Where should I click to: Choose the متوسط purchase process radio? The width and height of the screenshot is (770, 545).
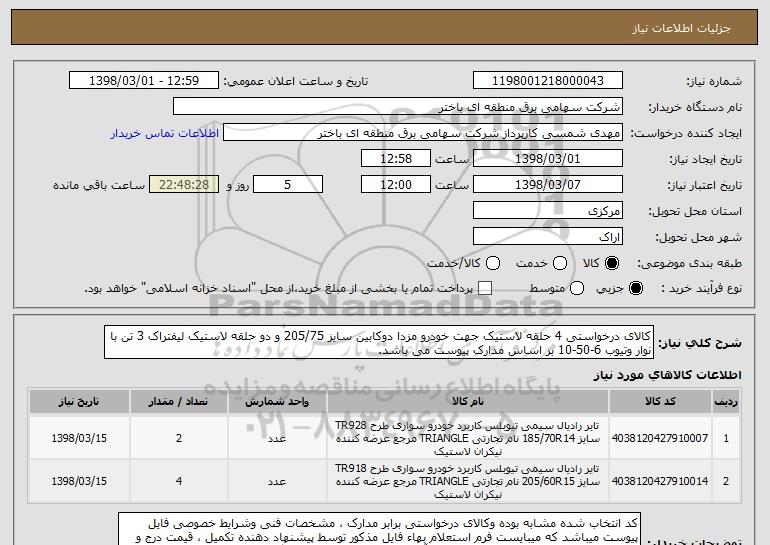click(x=577, y=288)
